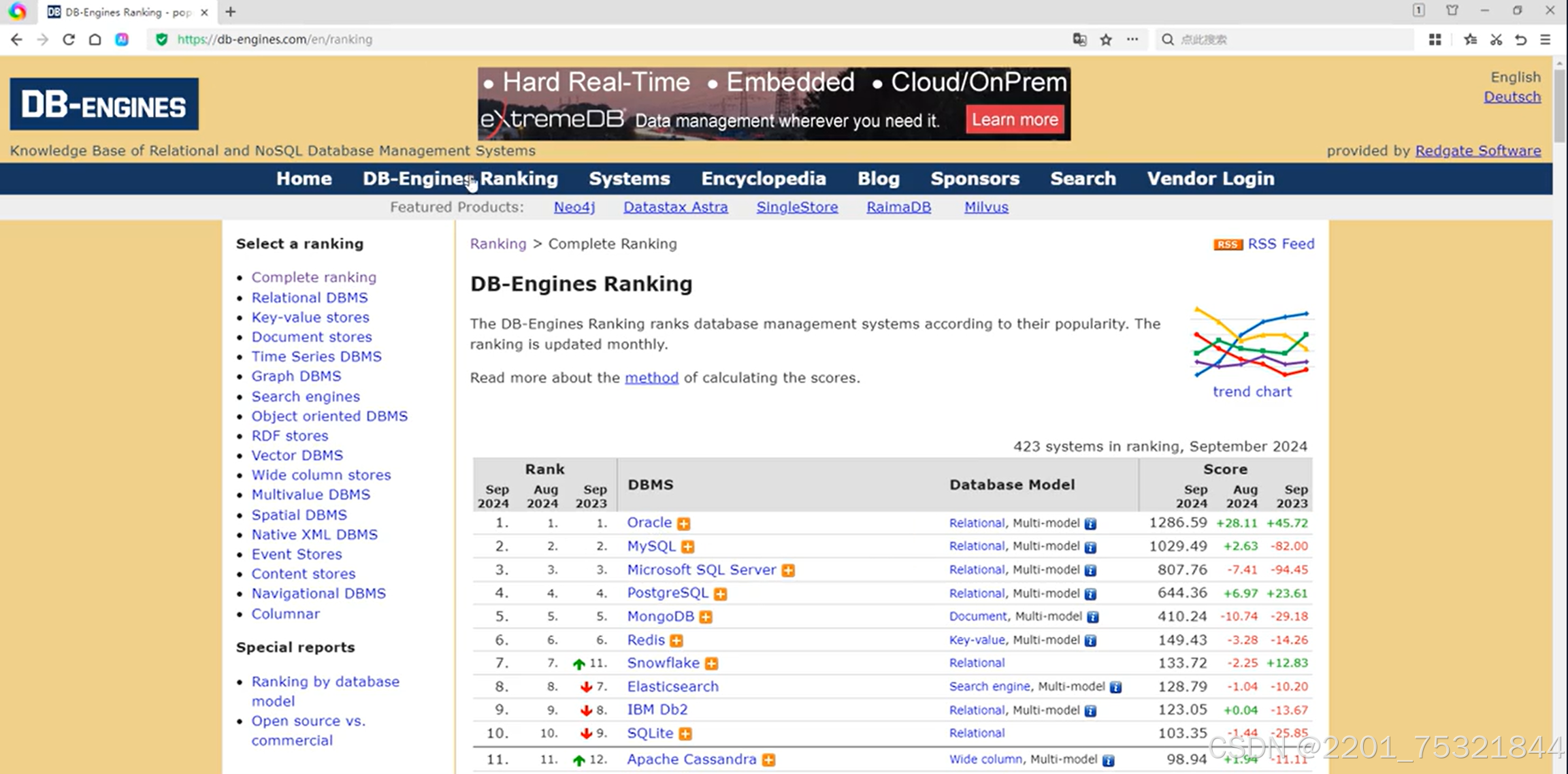Open browser hamburger menu
The width and height of the screenshot is (1568, 774).
coord(1546,39)
